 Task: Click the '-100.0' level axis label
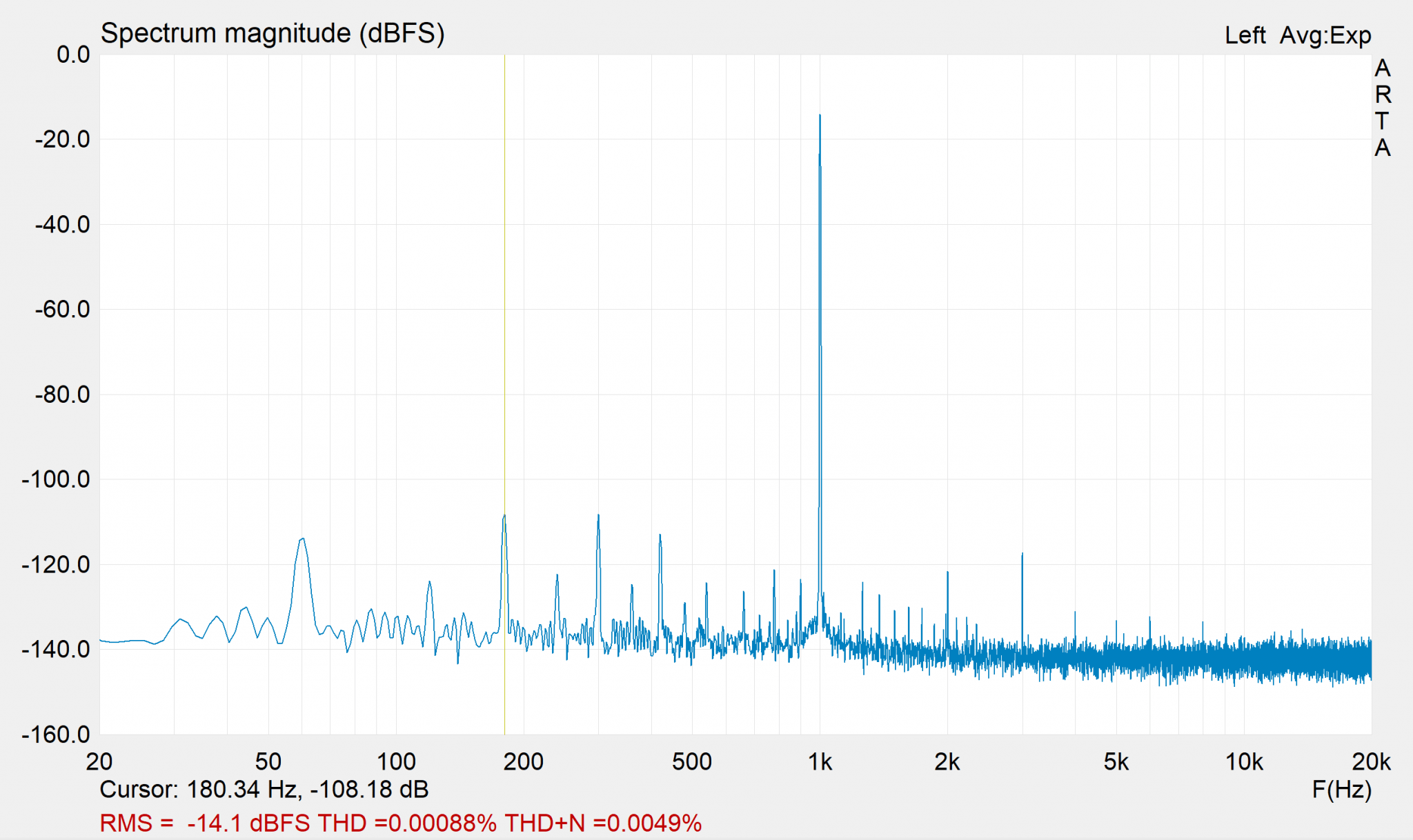click(x=56, y=479)
